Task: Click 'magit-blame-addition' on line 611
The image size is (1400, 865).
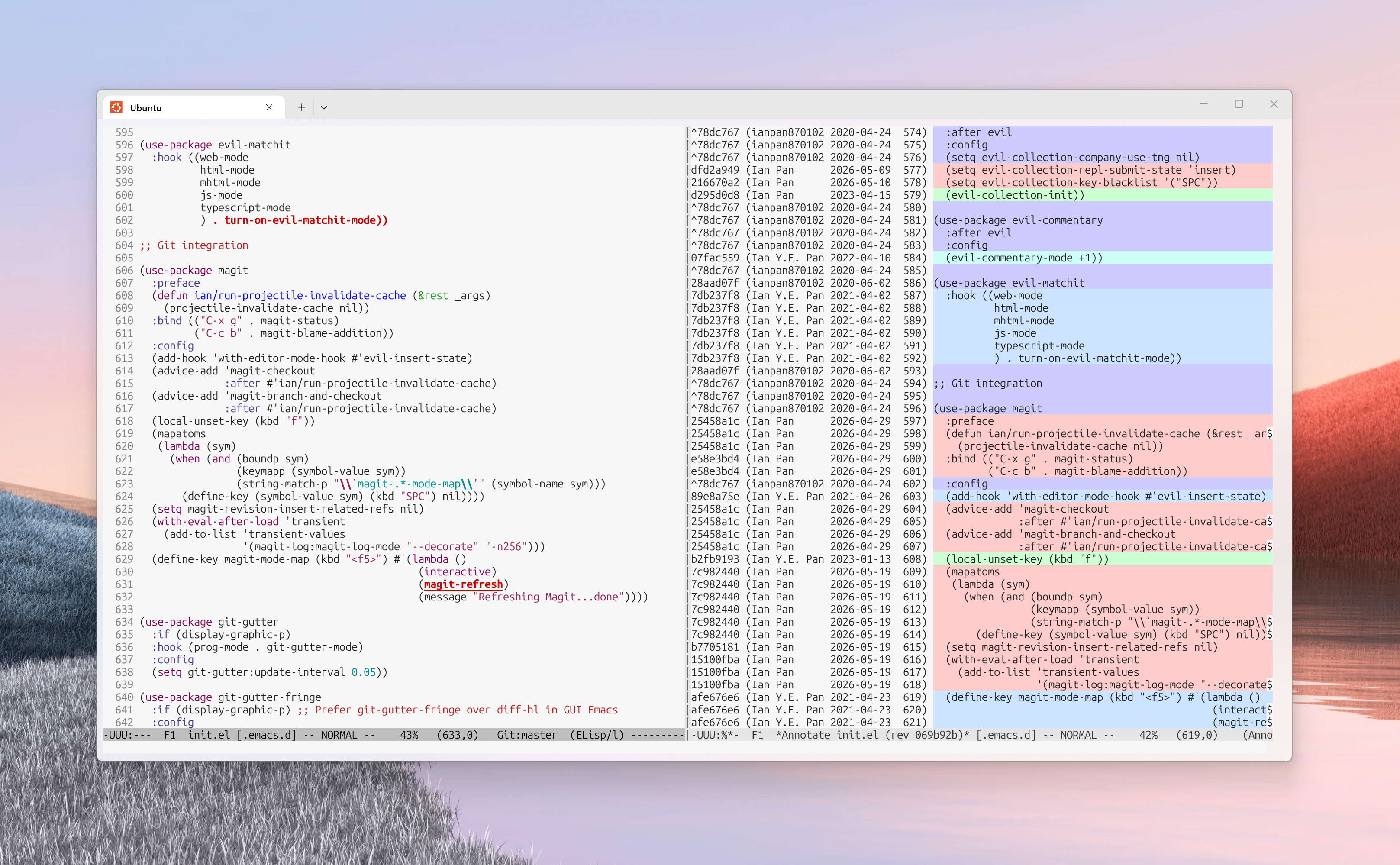Action: click(x=321, y=333)
